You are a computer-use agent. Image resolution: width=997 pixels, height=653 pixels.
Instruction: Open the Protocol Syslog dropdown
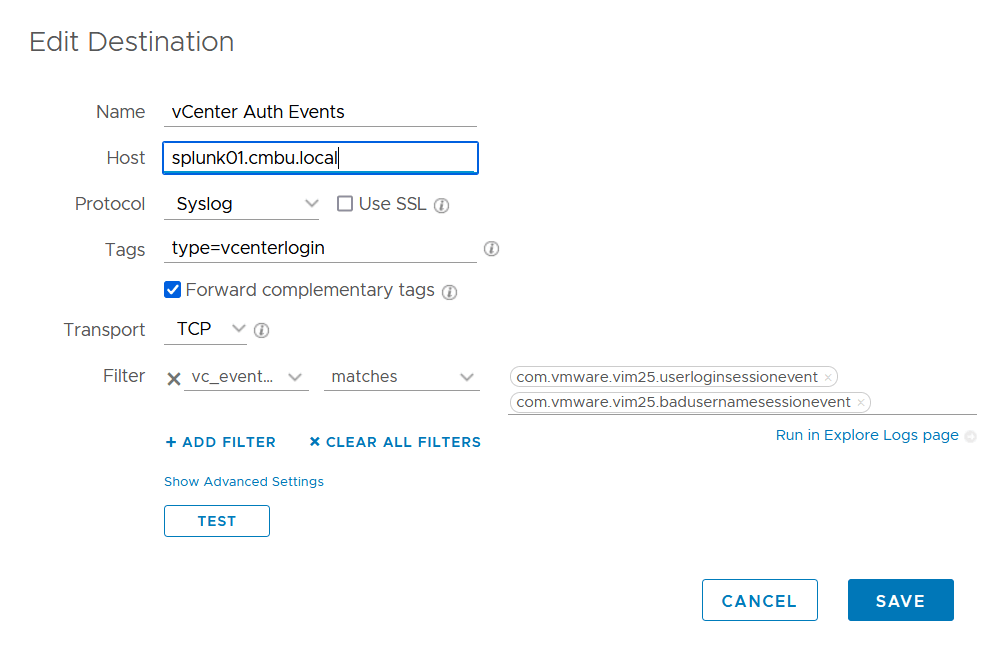[241, 204]
